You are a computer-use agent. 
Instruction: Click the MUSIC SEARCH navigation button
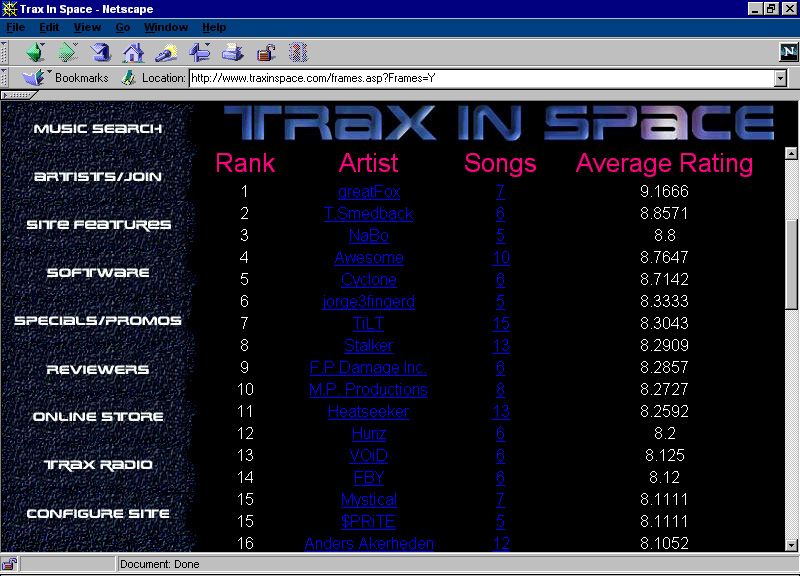97,129
